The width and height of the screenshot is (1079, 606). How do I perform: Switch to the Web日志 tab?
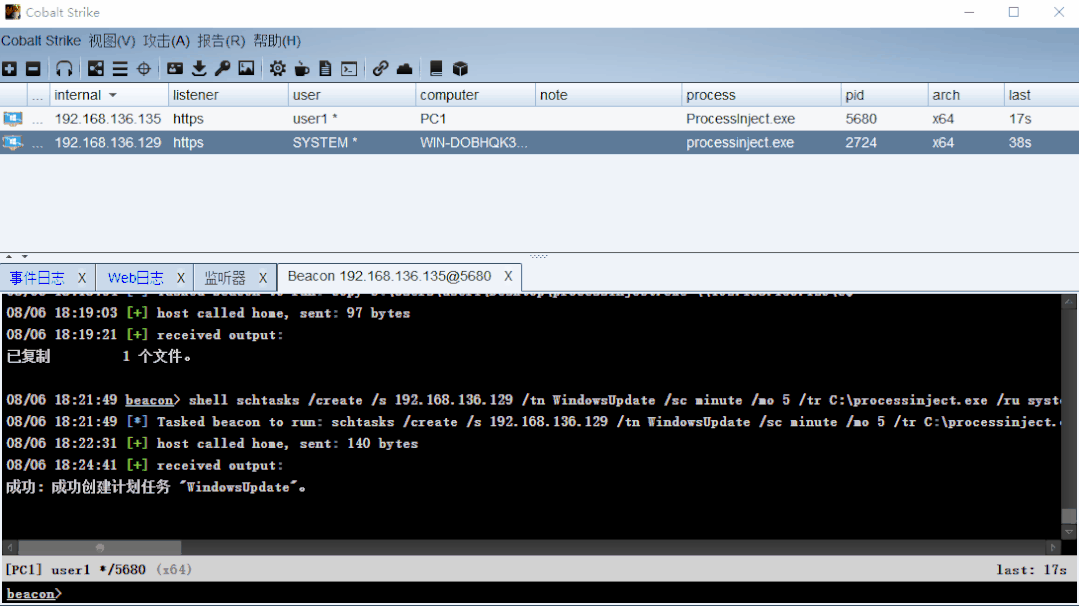pos(136,278)
